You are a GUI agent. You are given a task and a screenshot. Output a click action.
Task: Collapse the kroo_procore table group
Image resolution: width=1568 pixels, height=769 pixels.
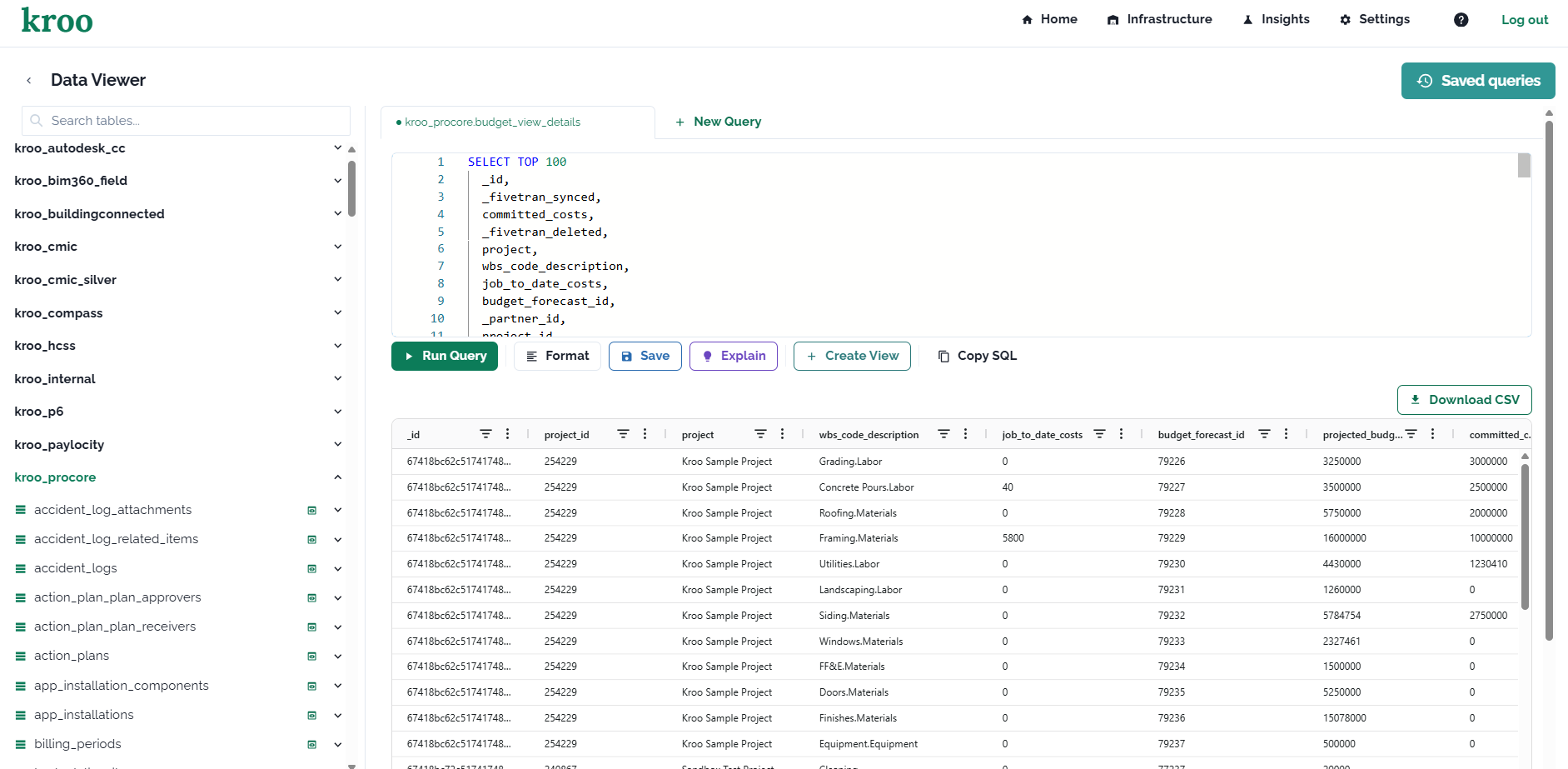[x=337, y=477]
